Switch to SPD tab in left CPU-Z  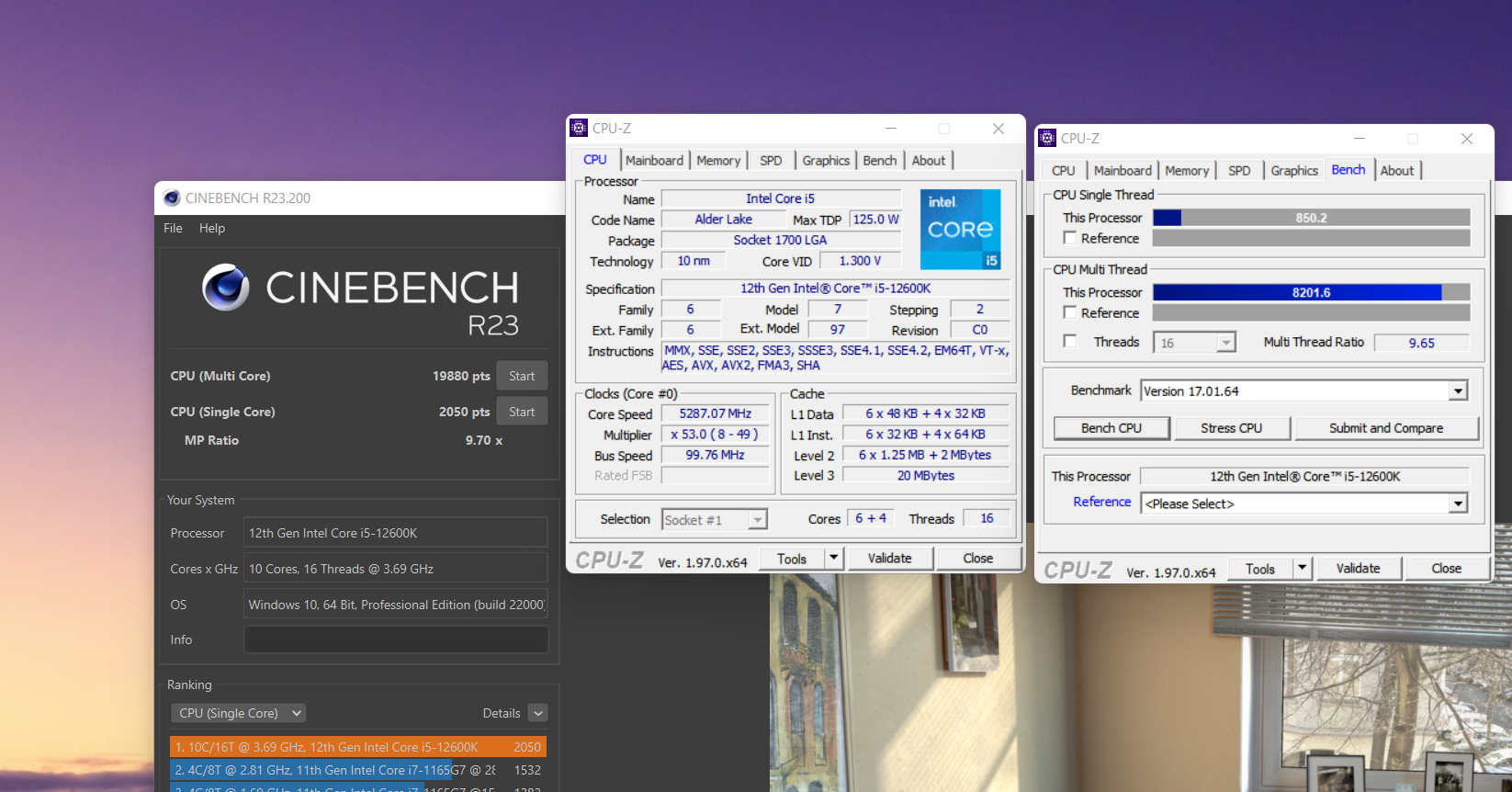771,160
